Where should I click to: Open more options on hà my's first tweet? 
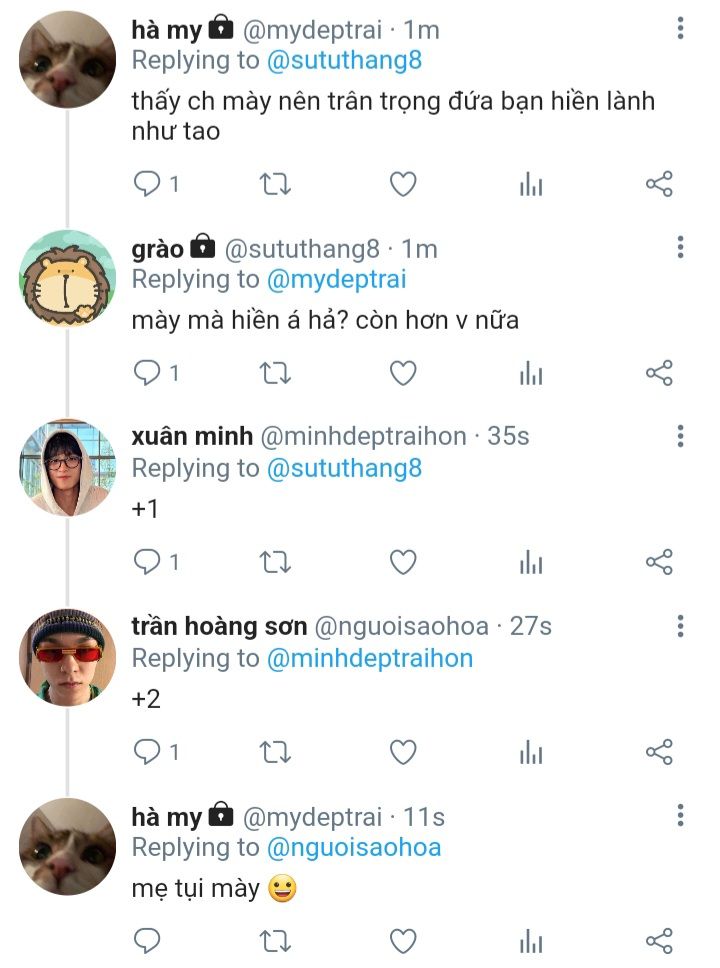(680, 28)
